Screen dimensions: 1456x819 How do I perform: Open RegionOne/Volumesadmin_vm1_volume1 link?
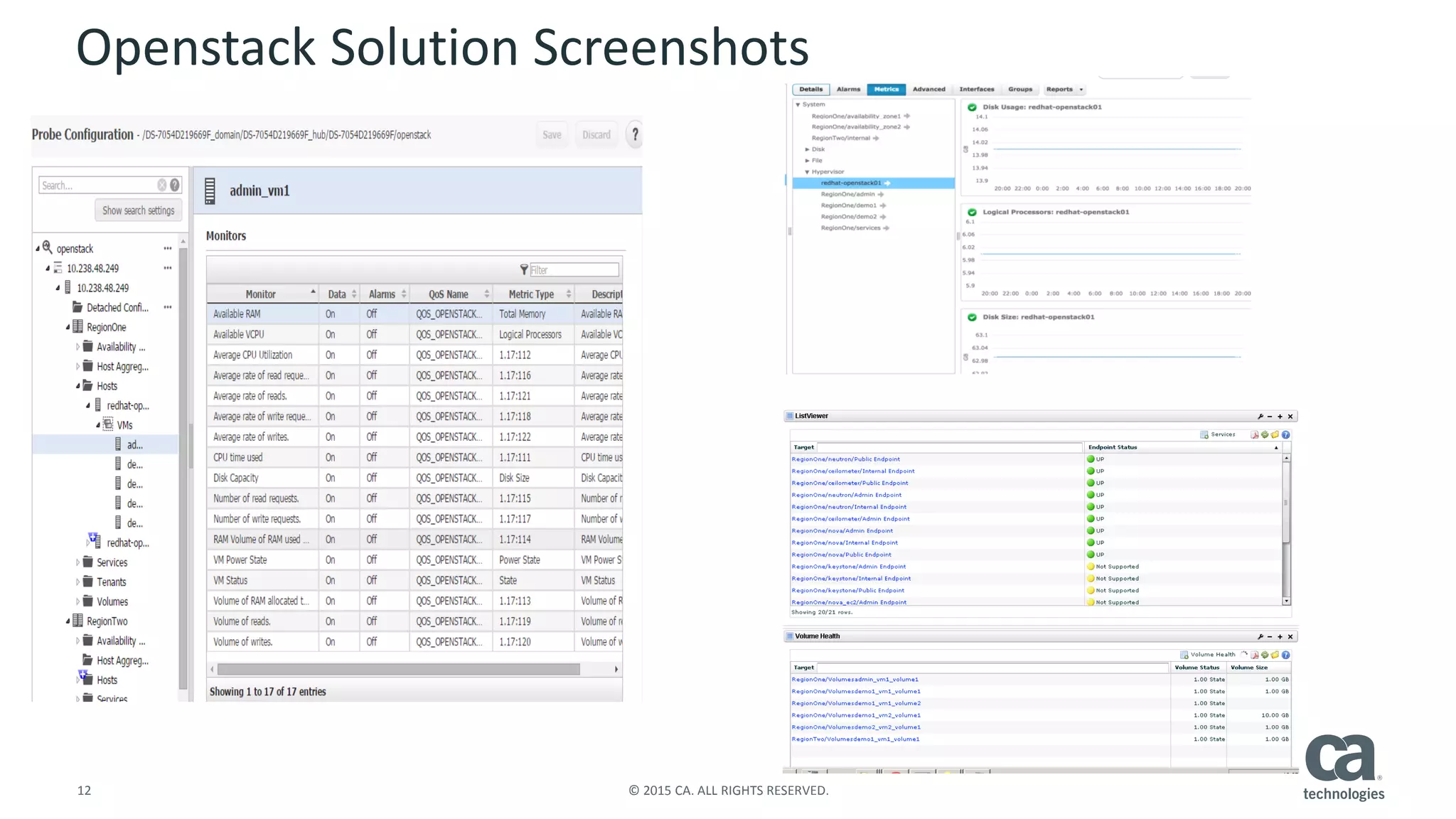coord(855,680)
